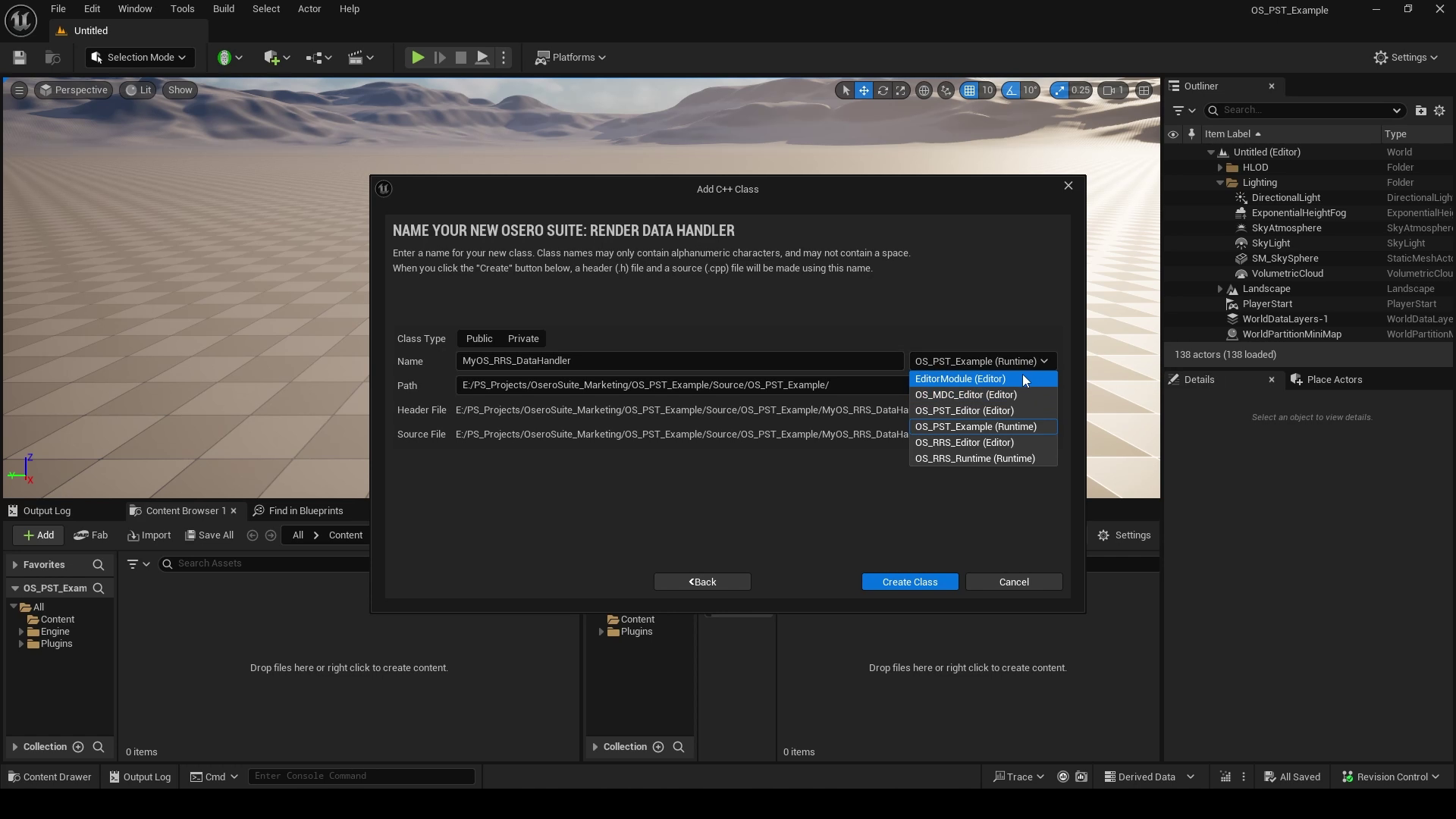Save the current level with the floppy icon
Image resolution: width=1456 pixels, height=819 pixels.
[20, 58]
